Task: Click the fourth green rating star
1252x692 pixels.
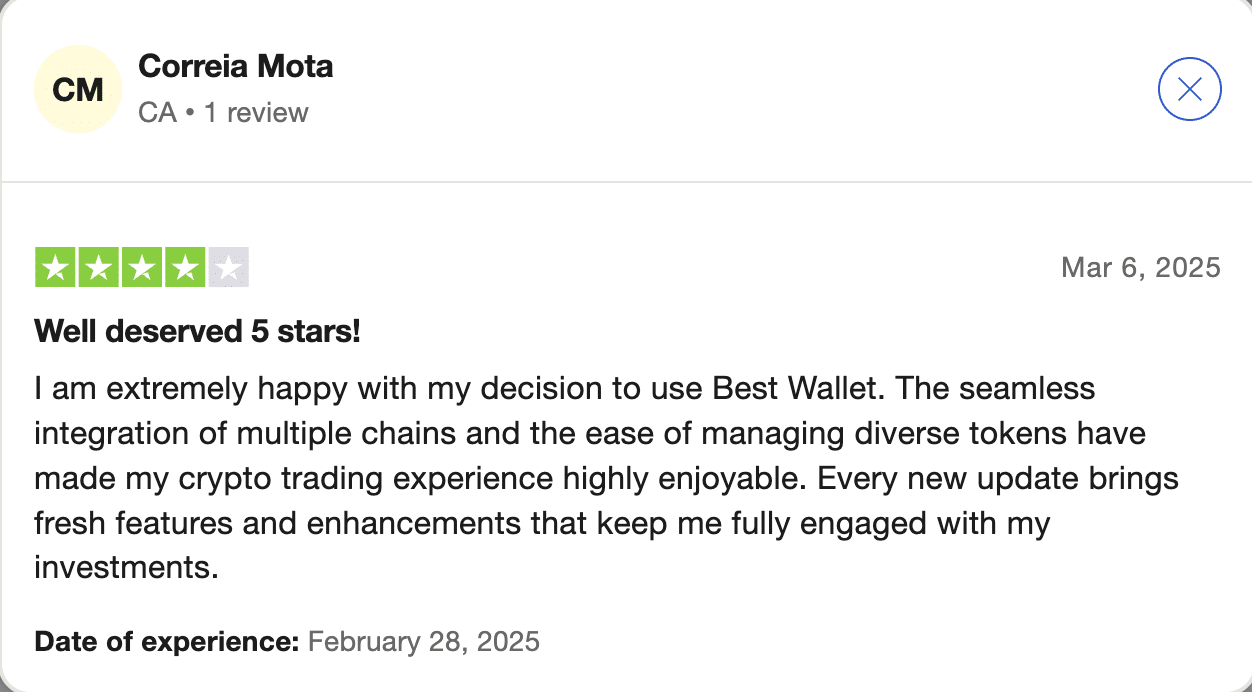Action: [185, 268]
